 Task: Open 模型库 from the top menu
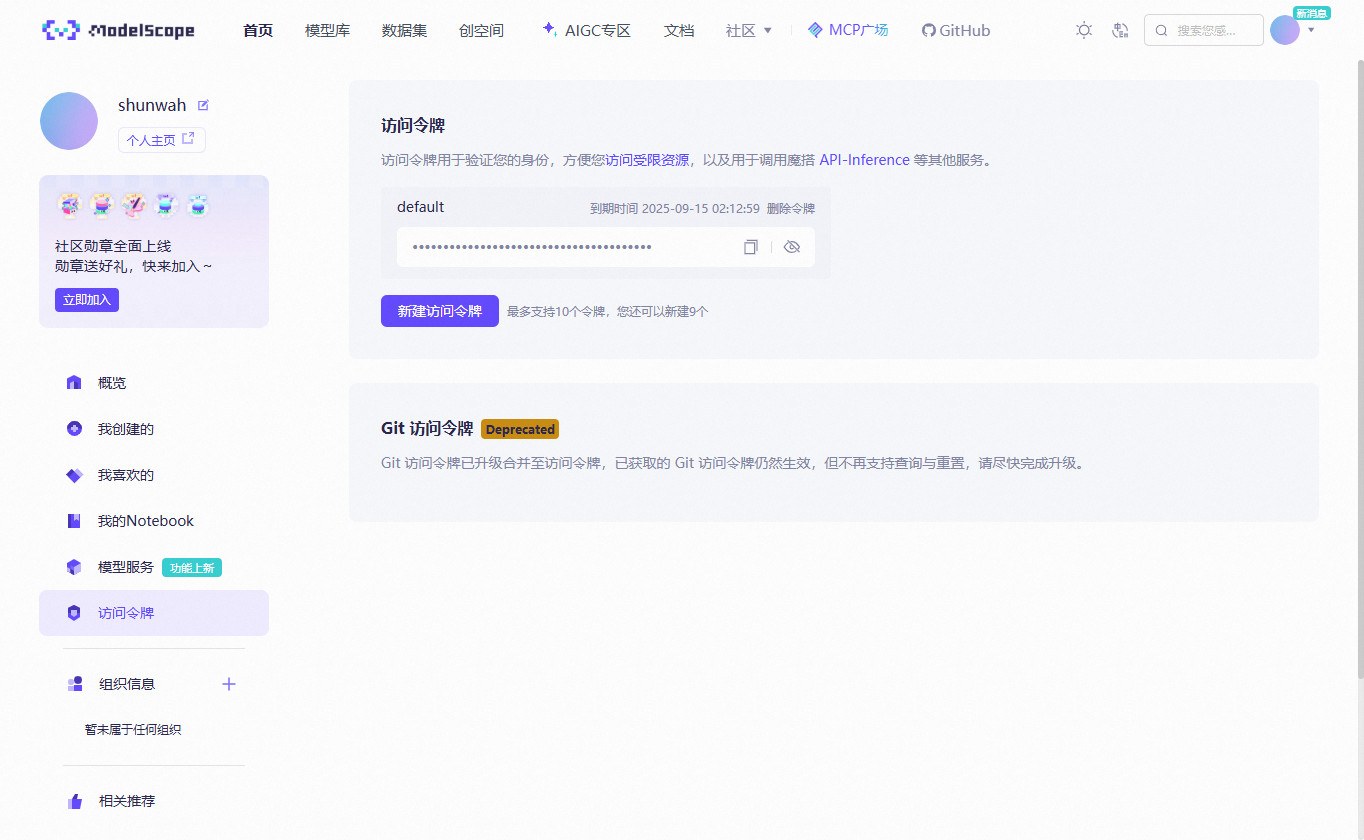(x=327, y=30)
